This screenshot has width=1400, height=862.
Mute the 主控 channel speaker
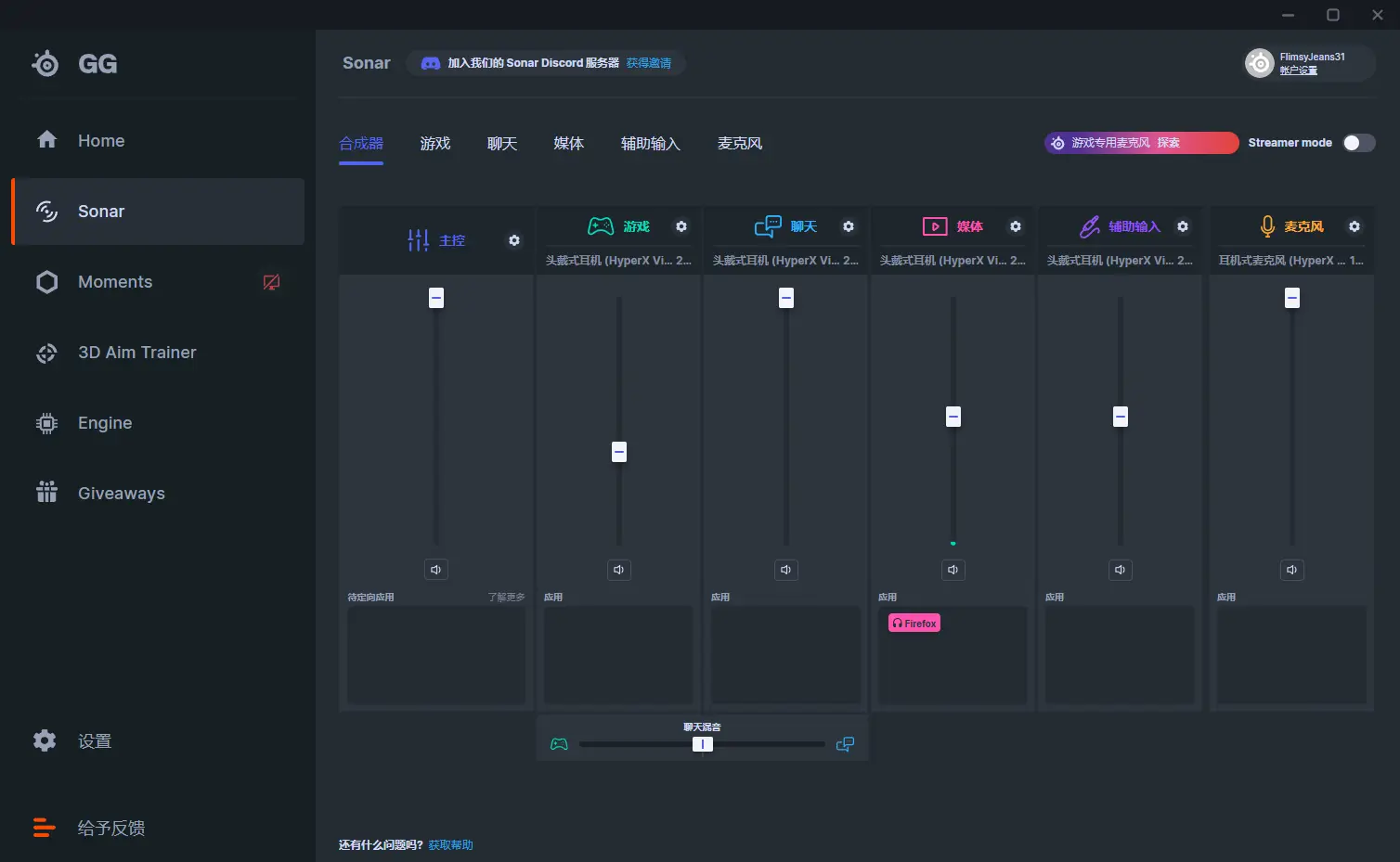(436, 569)
